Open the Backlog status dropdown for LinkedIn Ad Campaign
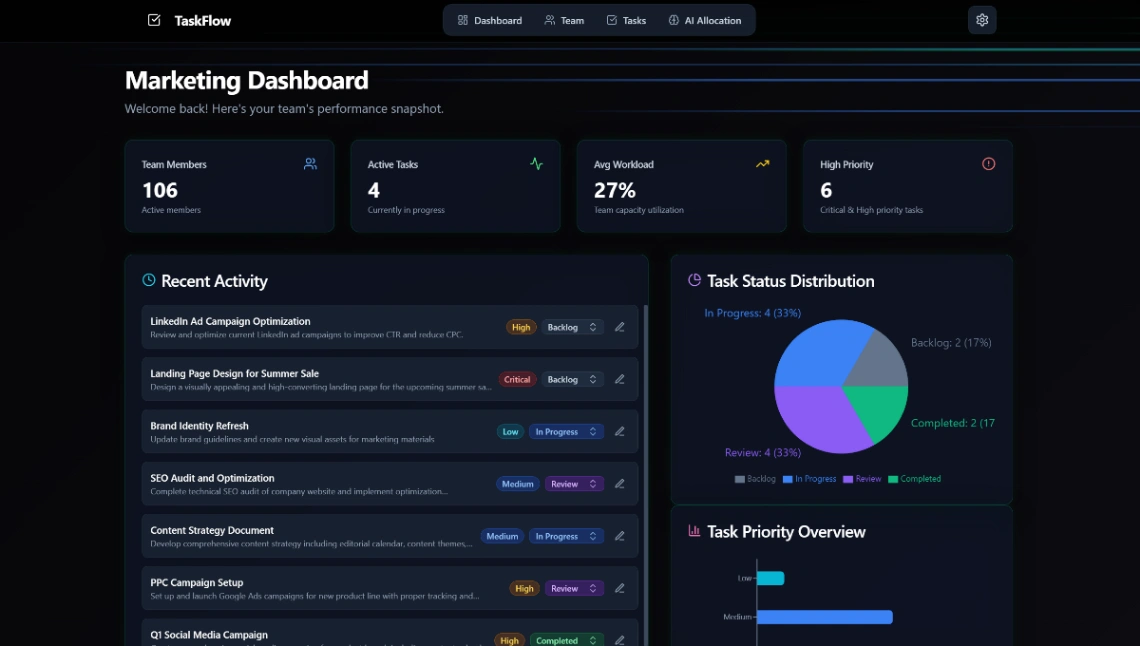Screen dimensions: 1140x646 coord(573,327)
